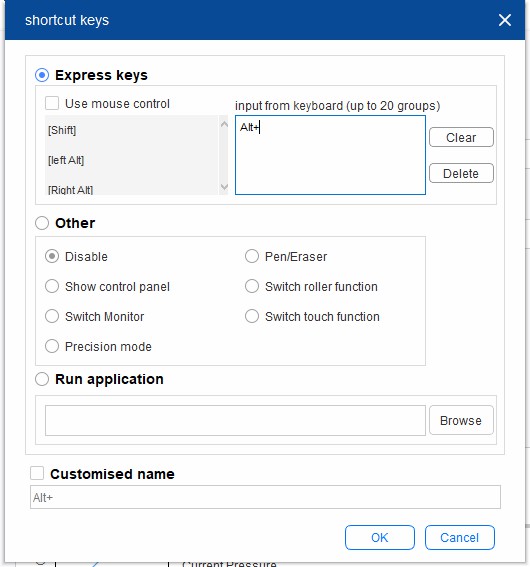Clear the keyboard shortcut input

461,137
